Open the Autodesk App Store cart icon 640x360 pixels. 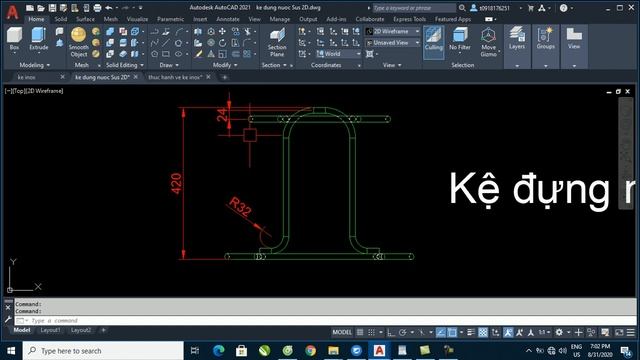[531, 8]
